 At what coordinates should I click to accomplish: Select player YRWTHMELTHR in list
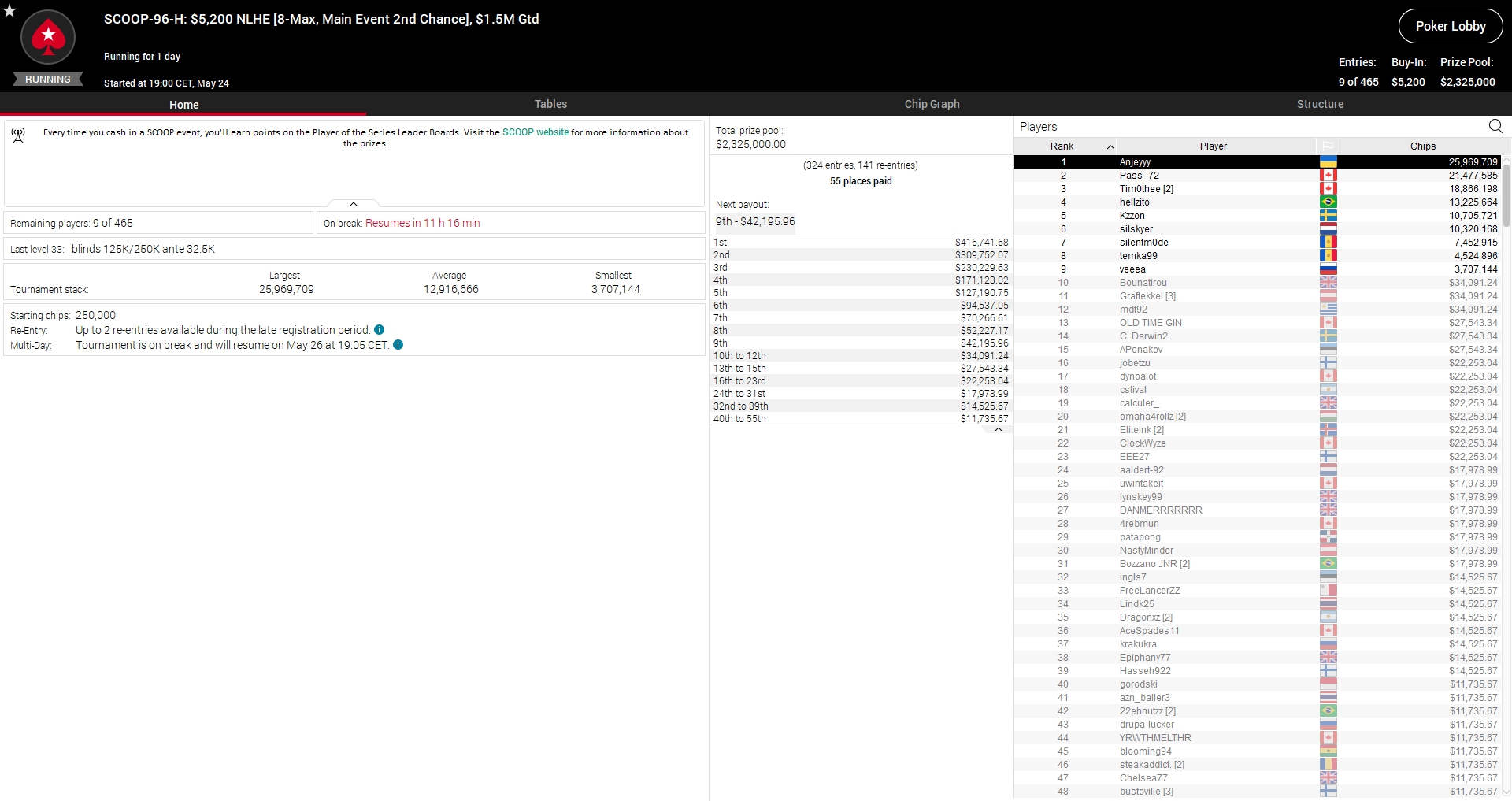point(1257,738)
